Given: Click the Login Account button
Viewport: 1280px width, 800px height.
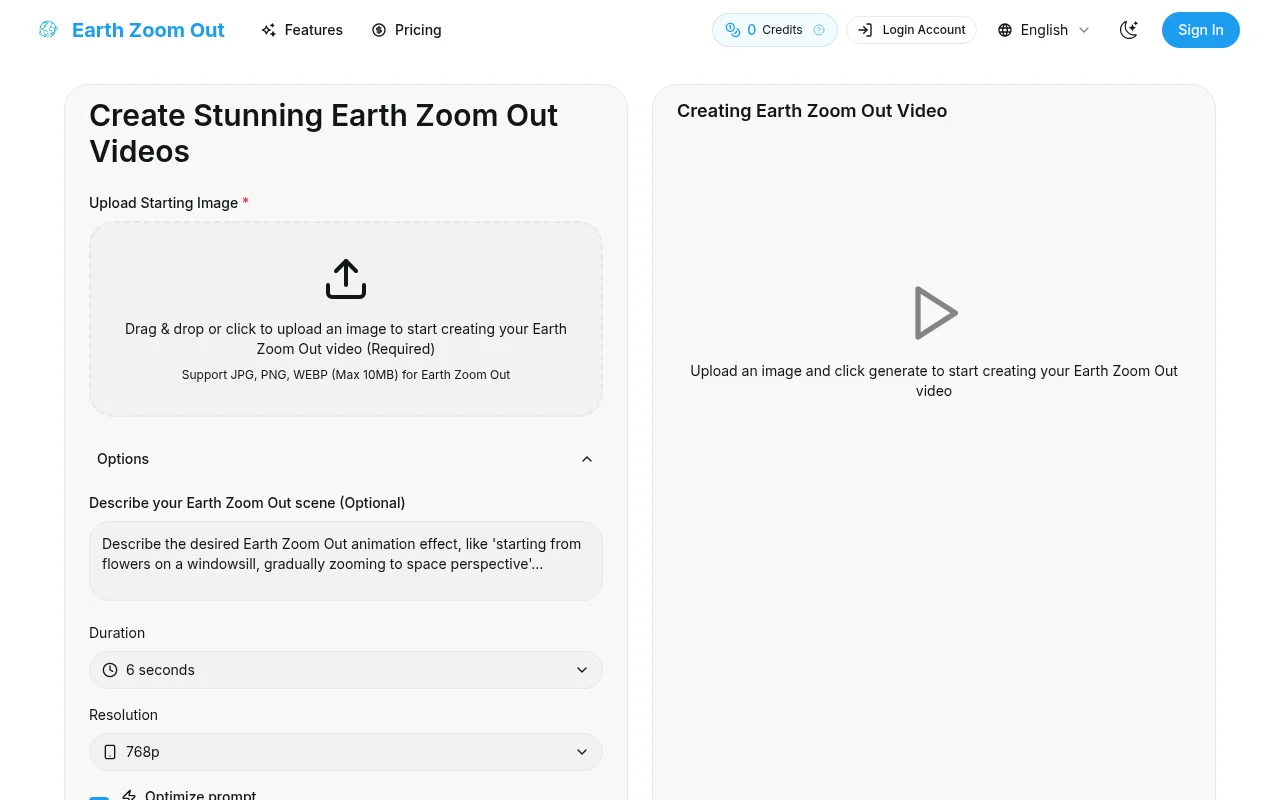Looking at the screenshot, I should [911, 30].
